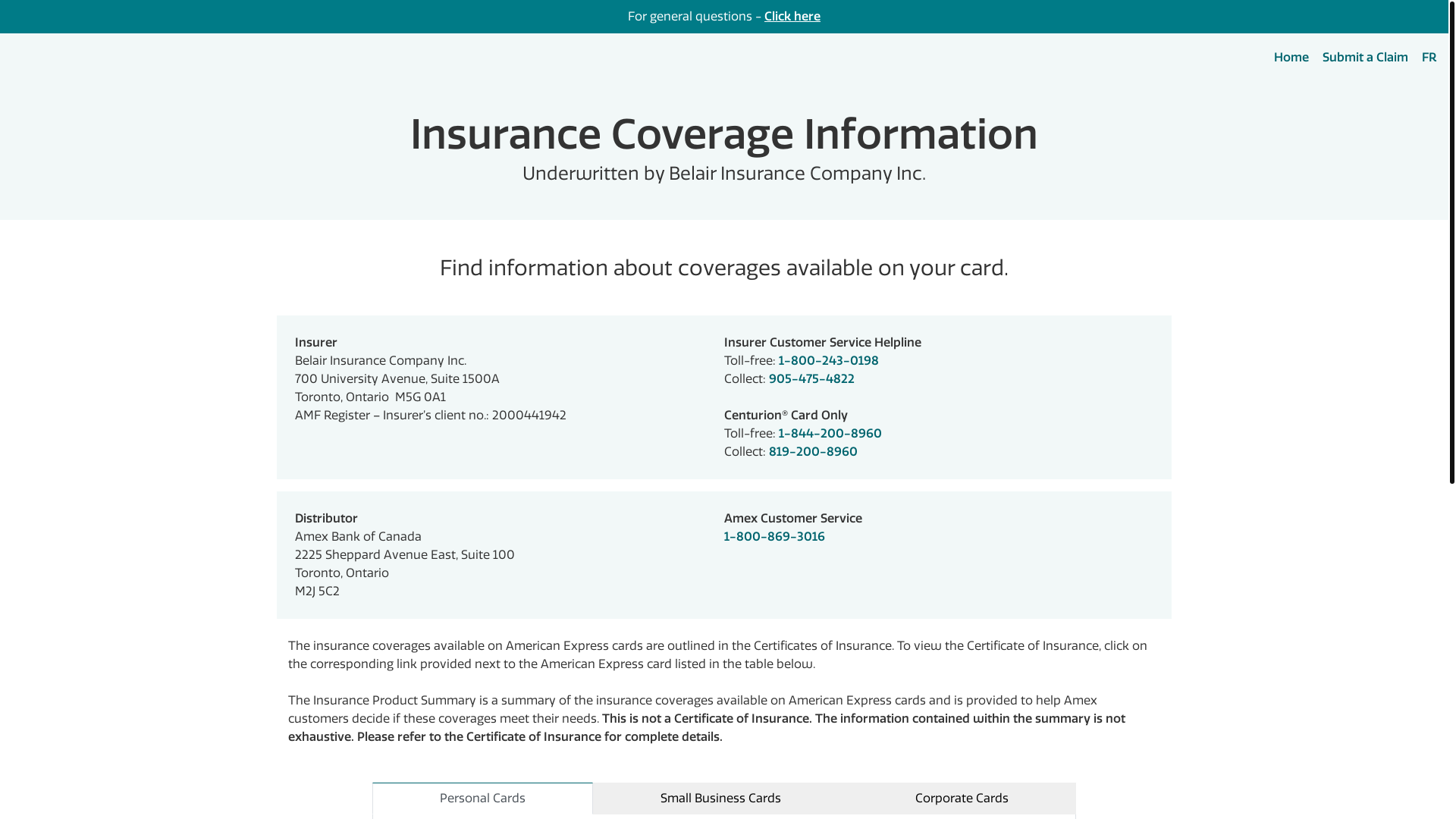The width and height of the screenshot is (1456, 819).
Task: Click Amex Customer Service number 1-800-869-3016
Action: [774, 536]
